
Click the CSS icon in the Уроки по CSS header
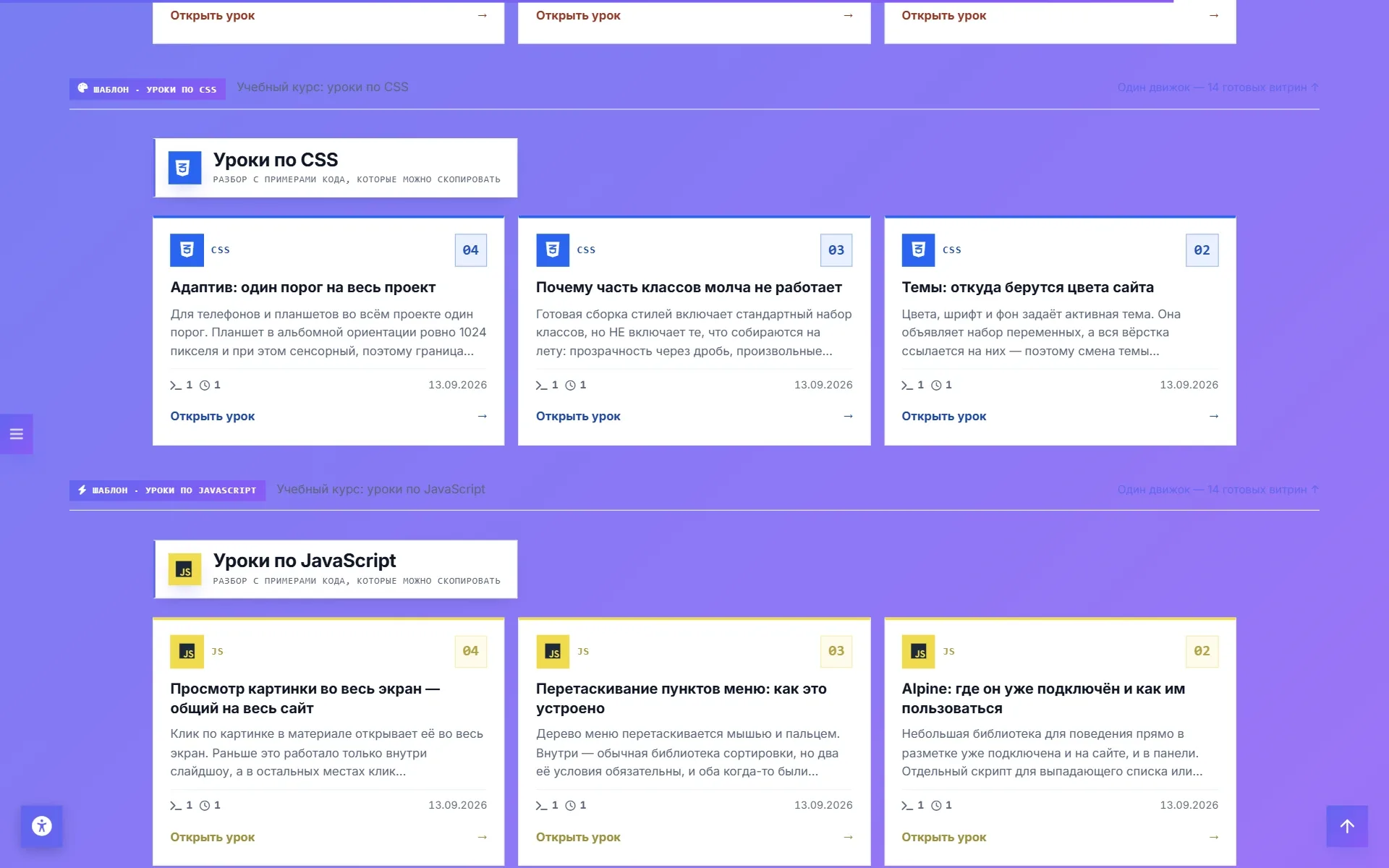(184, 168)
